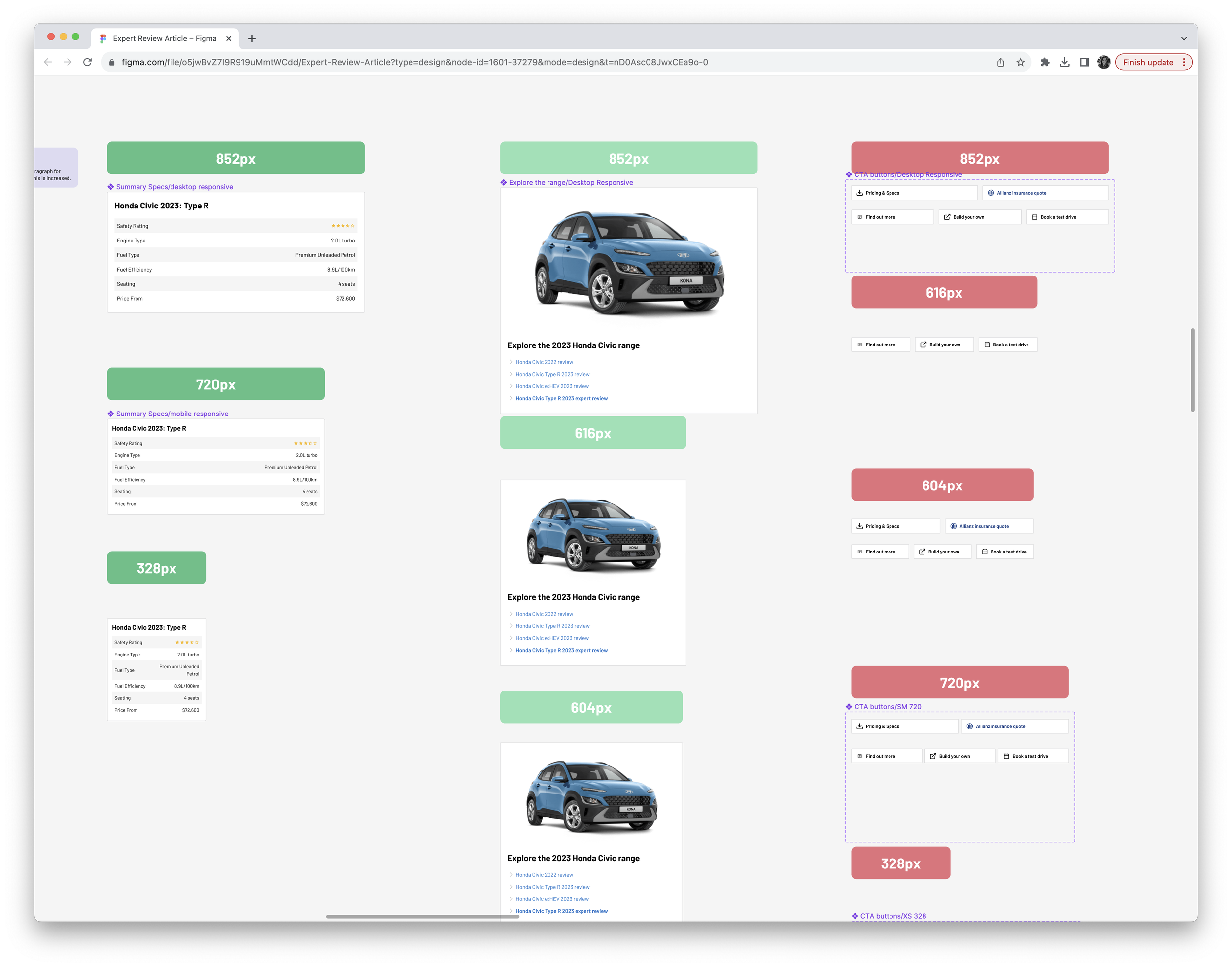Select Price From $72,600 row in desktop Summary Specs

tap(236, 299)
